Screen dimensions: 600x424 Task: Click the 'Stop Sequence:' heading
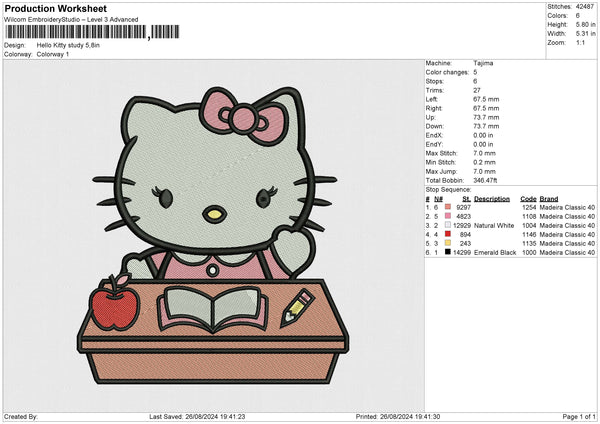[x=448, y=190]
